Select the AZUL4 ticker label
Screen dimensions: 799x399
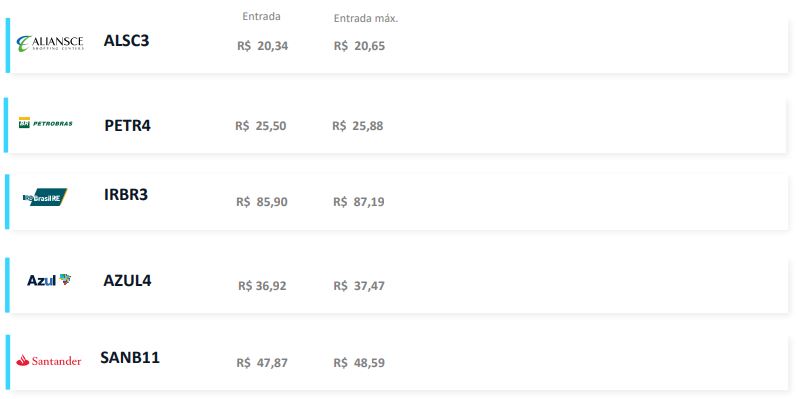click(x=127, y=280)
